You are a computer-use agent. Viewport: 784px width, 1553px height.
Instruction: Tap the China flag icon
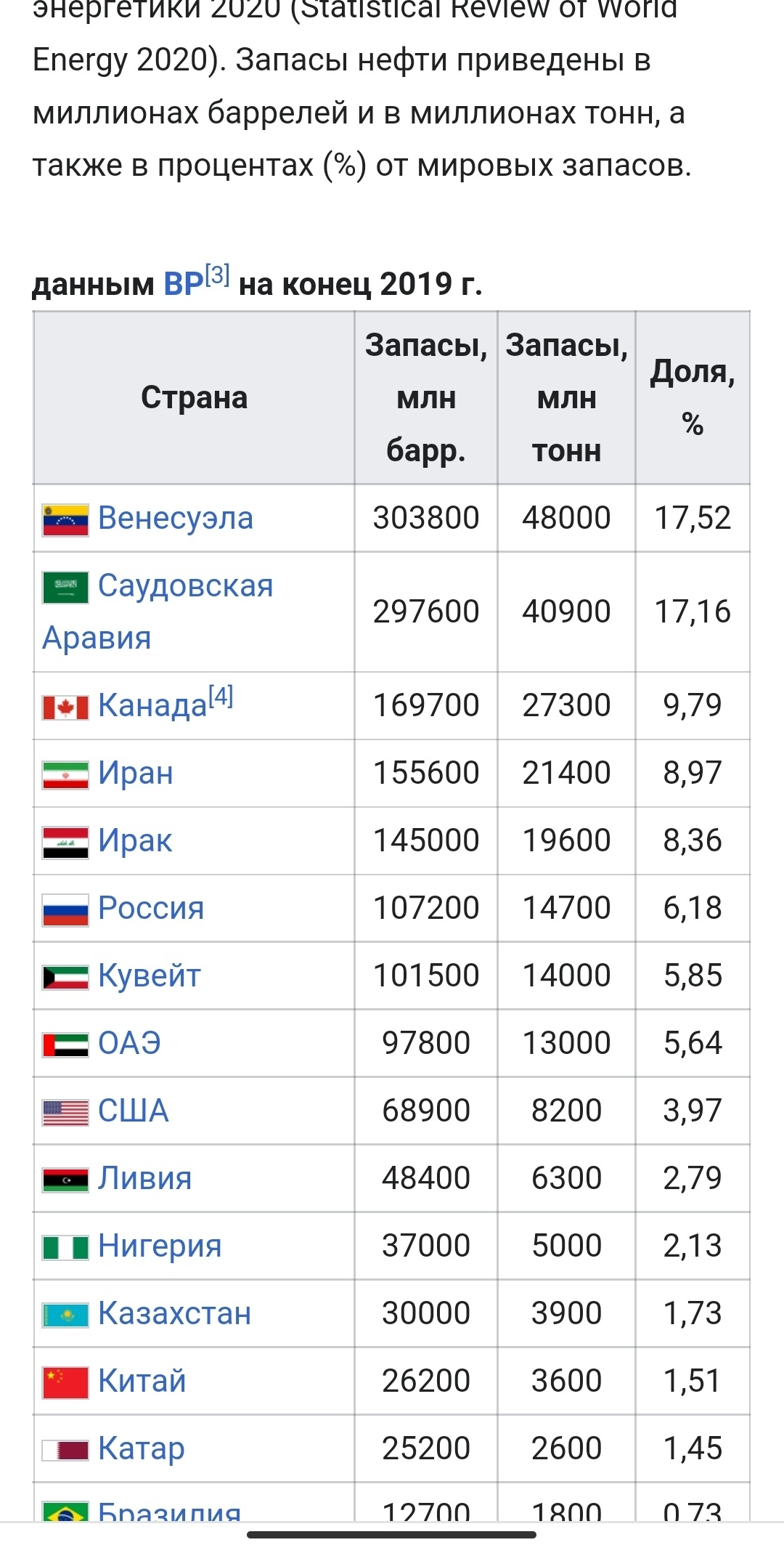[x=65, y=1382]
